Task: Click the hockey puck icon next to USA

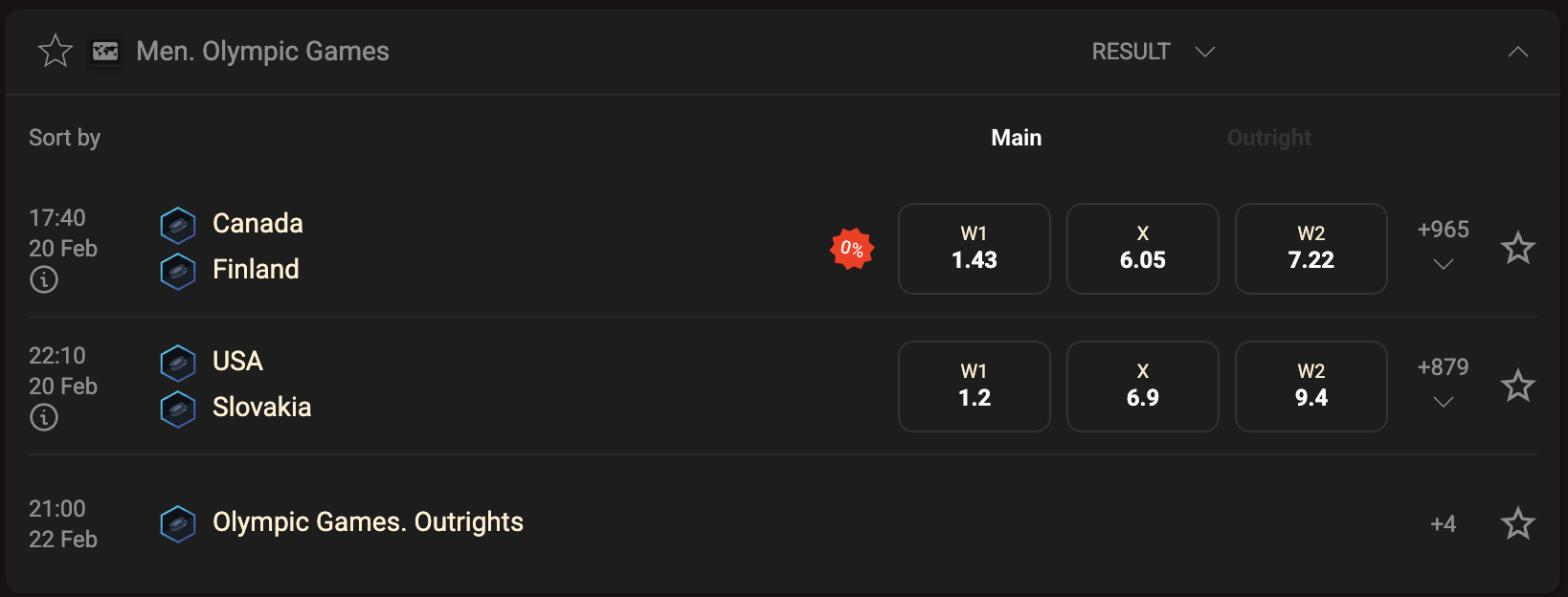Action: [178, 363]
